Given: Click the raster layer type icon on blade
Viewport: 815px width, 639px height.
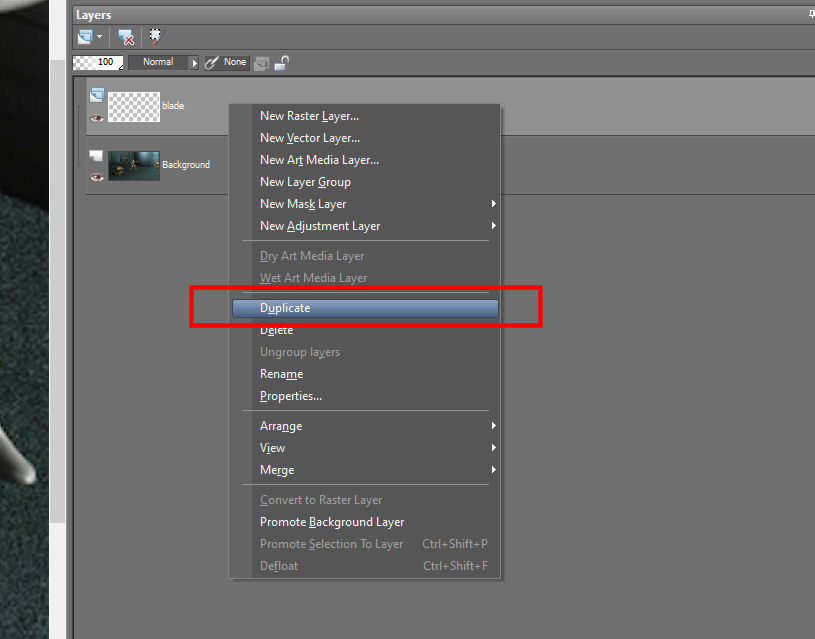Looking at the screenshot, I should coord(97,95).
